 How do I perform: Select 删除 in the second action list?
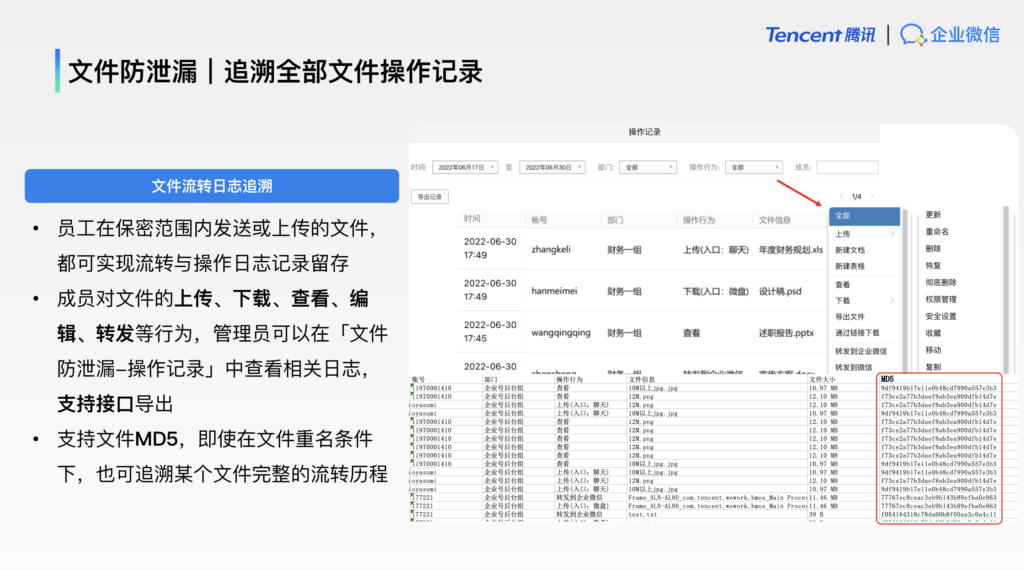933,249
